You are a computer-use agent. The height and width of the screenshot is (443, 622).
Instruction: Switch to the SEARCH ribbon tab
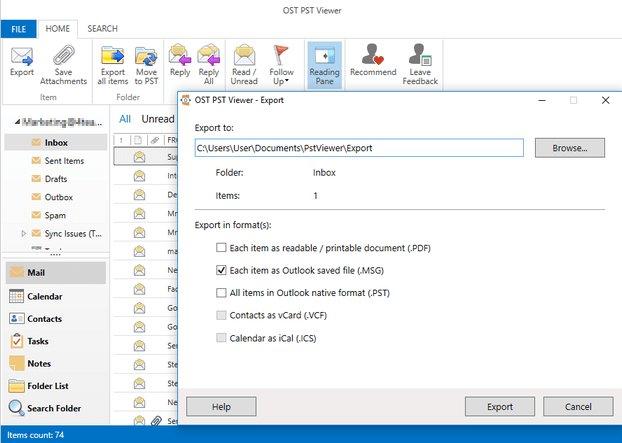tap(102, 29)
